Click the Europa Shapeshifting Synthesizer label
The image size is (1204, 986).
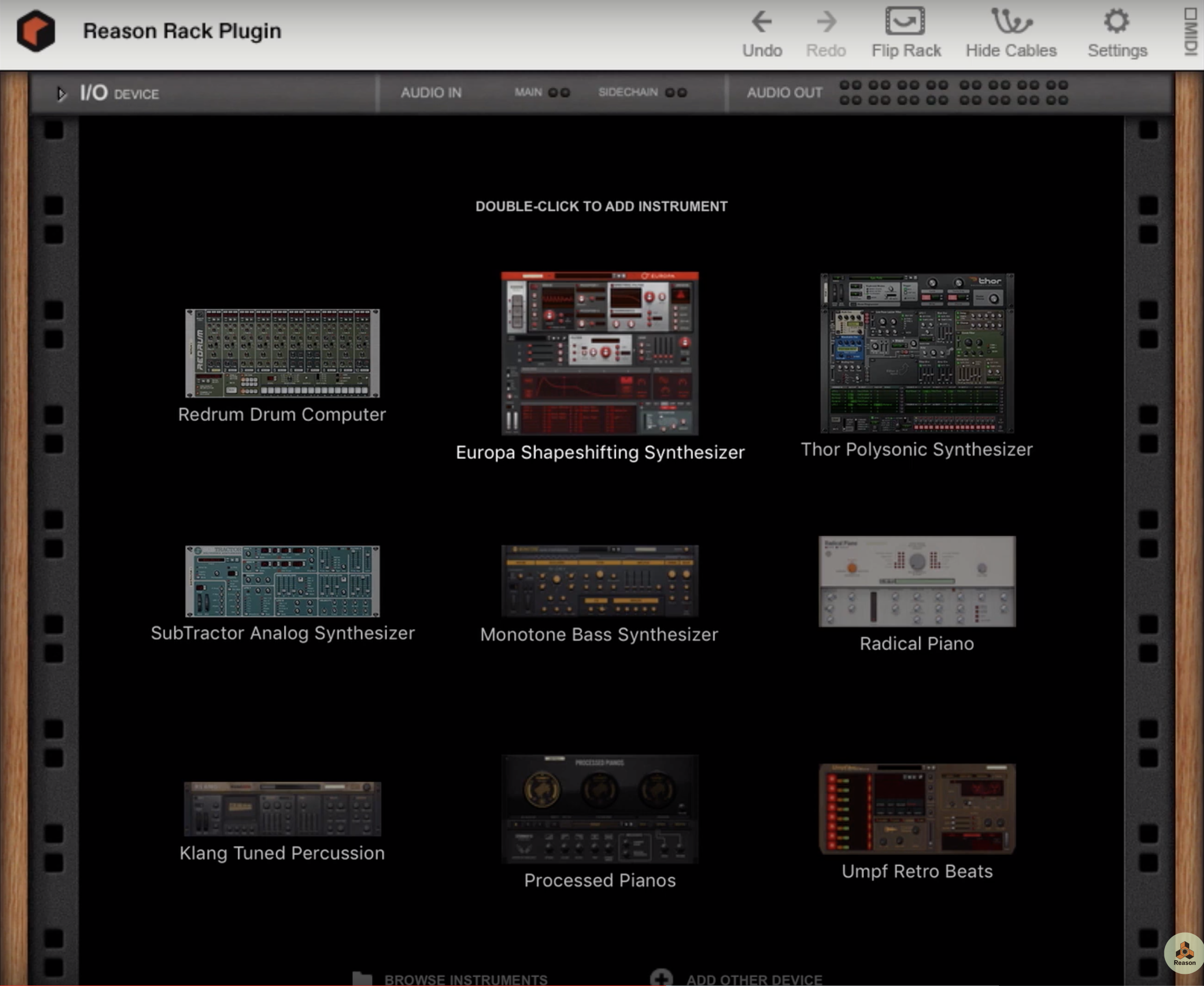[600, 453]
